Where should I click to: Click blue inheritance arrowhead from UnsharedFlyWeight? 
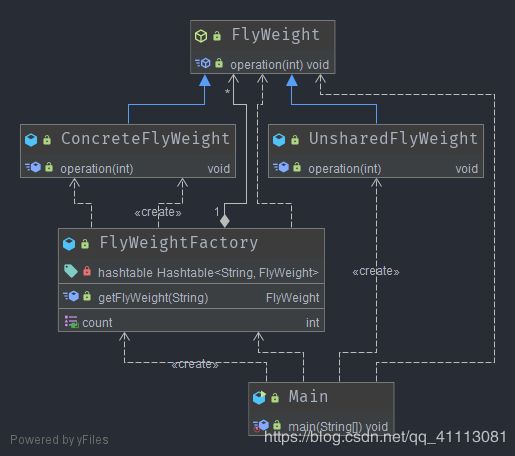pyautogui.click(x=292, y=80)
